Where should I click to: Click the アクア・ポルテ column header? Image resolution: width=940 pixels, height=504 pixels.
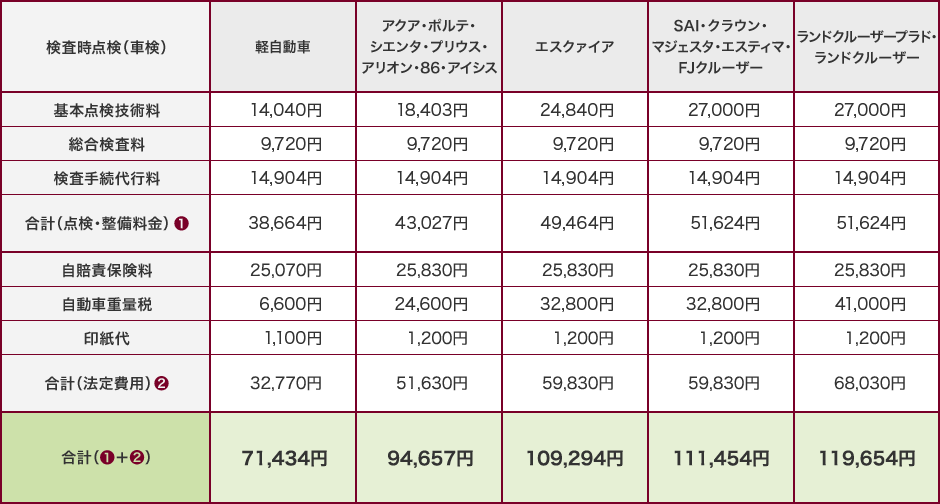pos(429,47)
